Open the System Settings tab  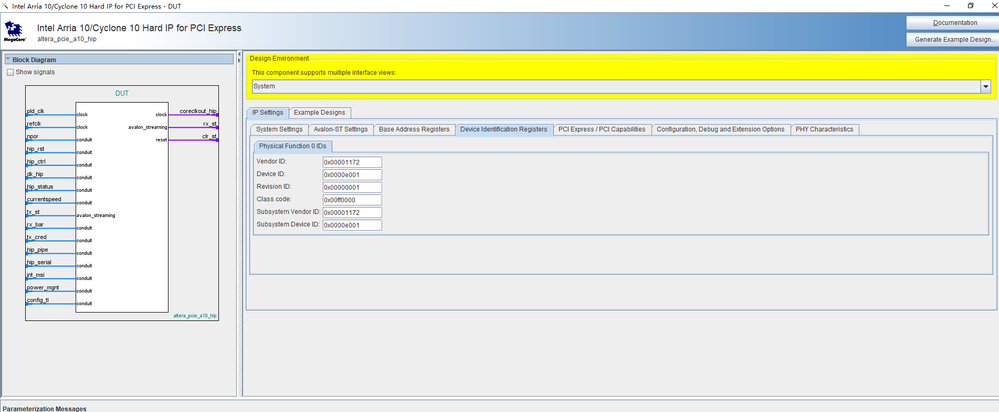click(x=279, y=129)
